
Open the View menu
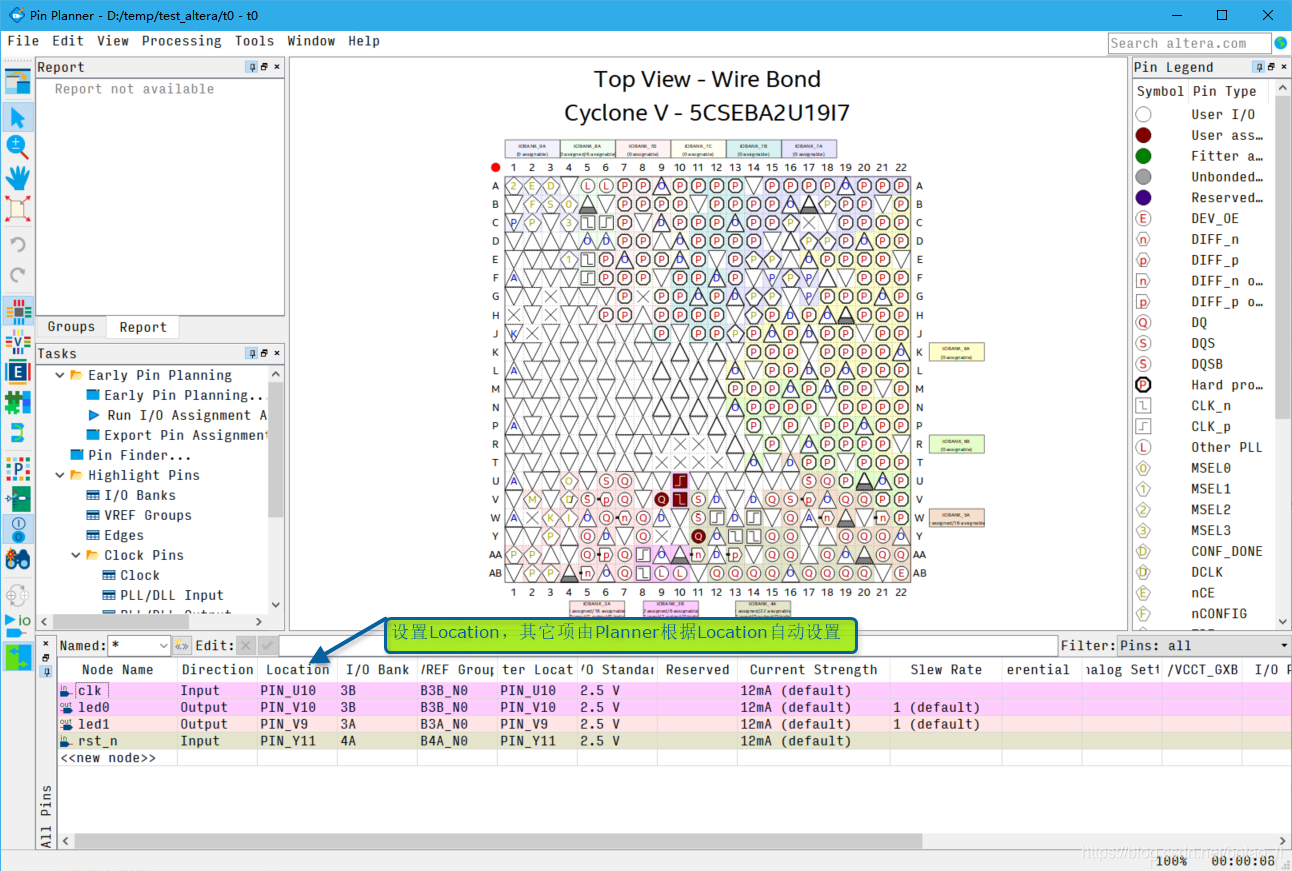113,41
